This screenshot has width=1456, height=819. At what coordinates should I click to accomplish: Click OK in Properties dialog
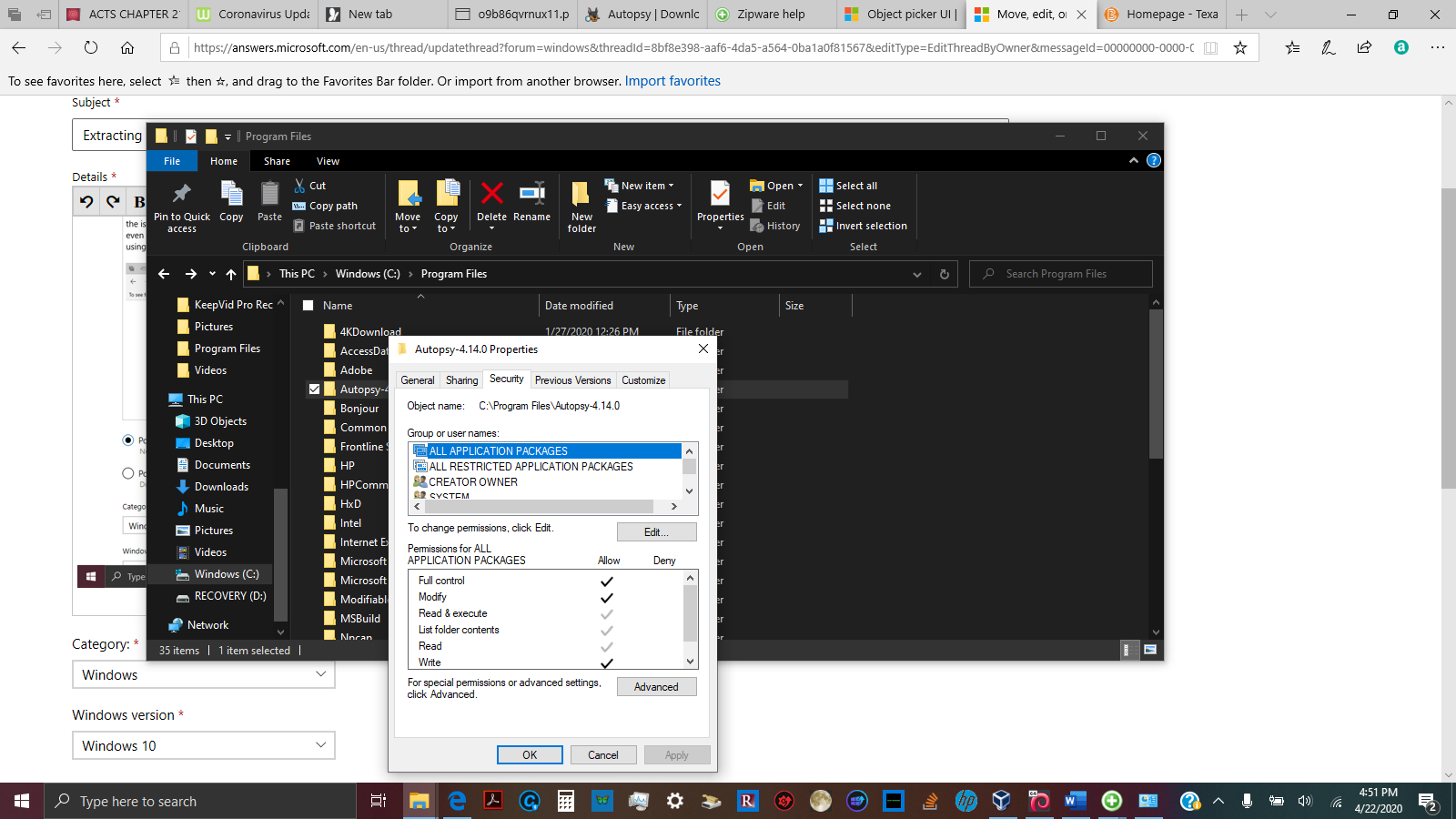pos(530,755)
